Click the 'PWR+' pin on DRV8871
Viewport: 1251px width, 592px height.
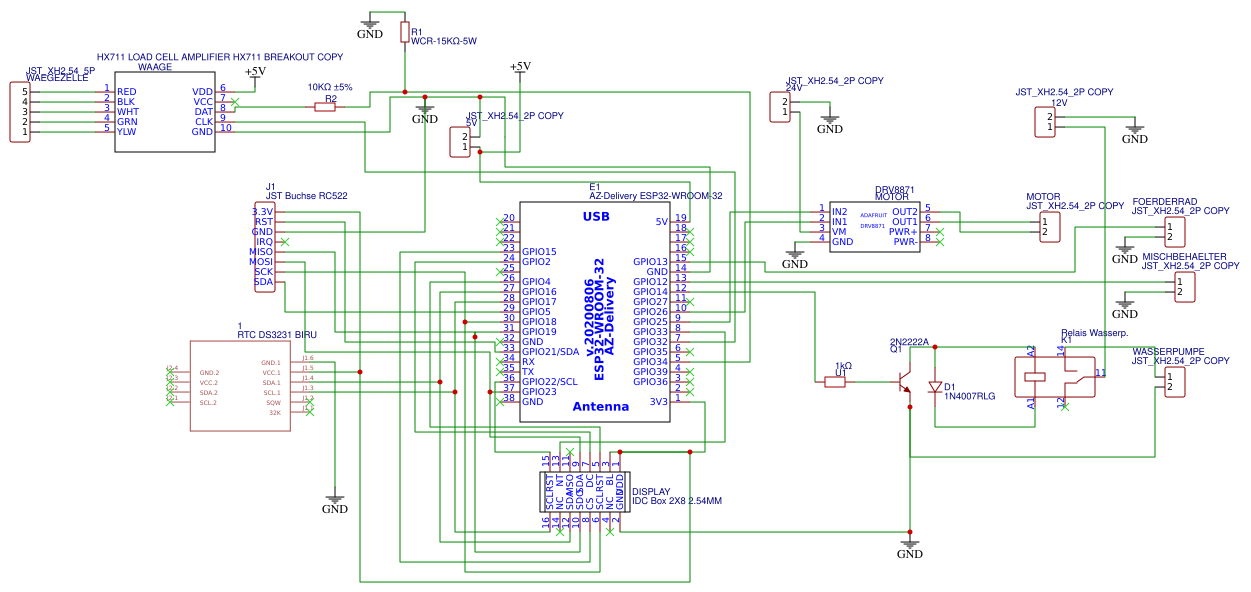coord(903,232)
